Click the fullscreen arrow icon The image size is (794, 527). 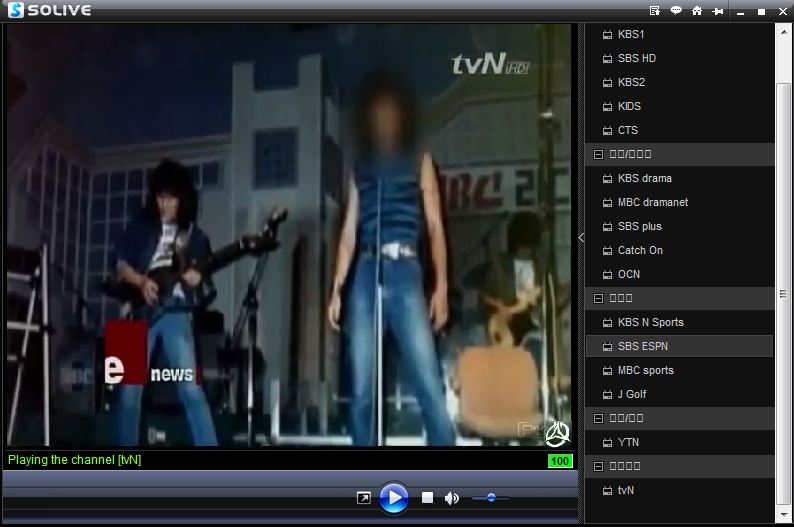[x=364, y=498]
